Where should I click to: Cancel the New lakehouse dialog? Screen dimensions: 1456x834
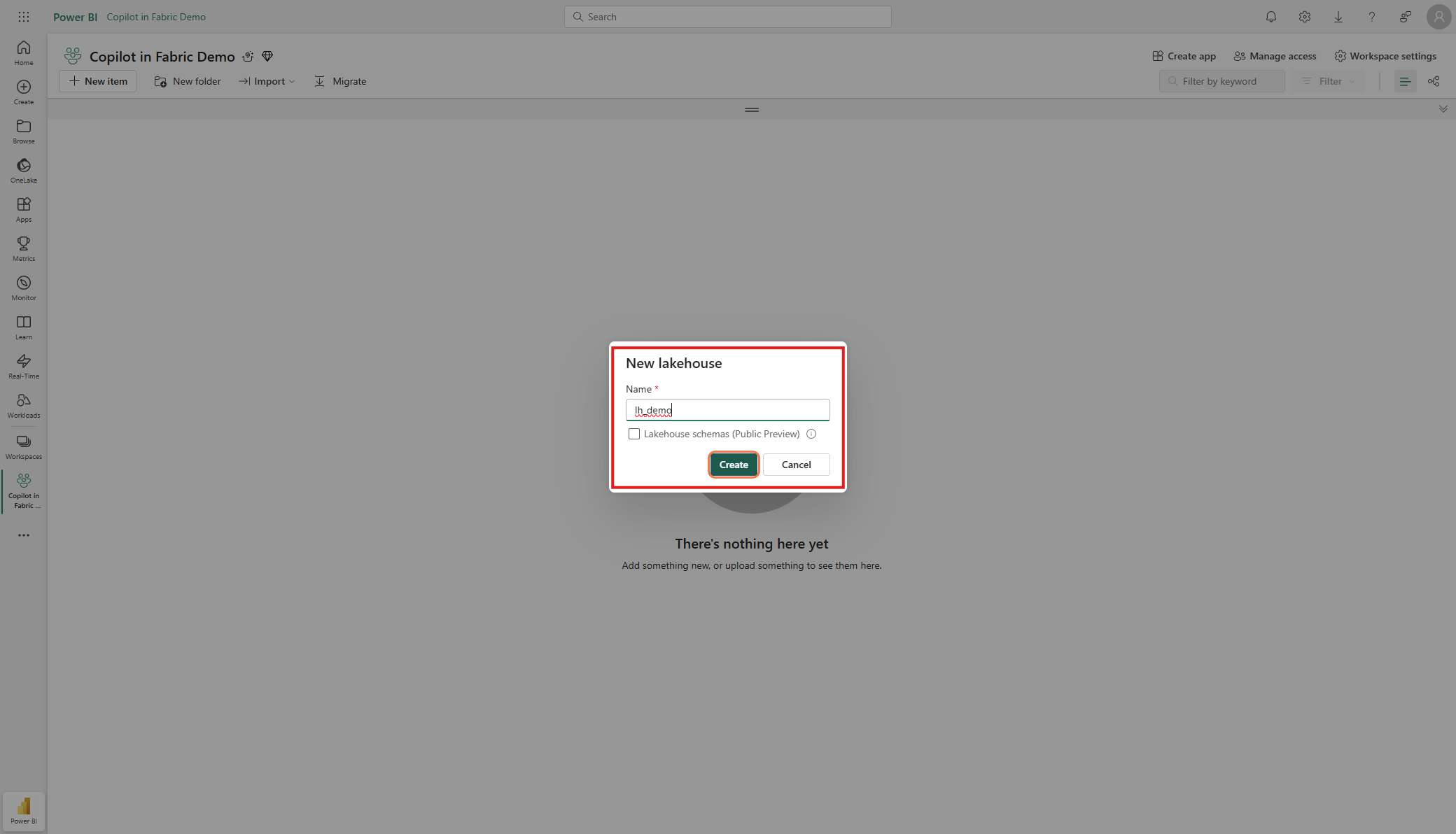(796, 465)
